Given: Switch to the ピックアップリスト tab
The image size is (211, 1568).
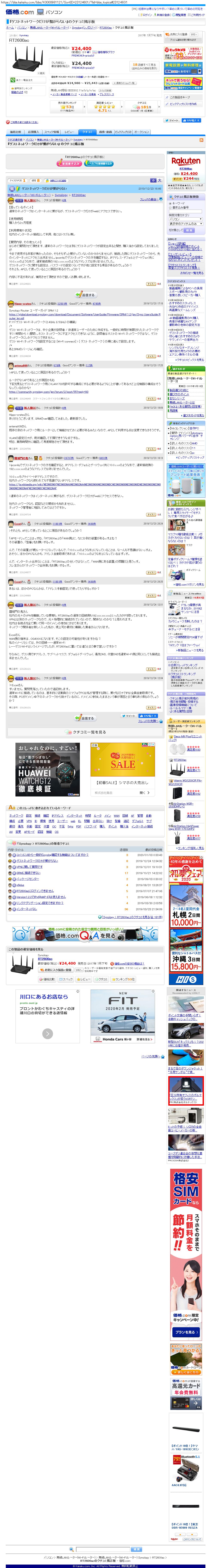Looking at the screenshot, I should [123, 132].
